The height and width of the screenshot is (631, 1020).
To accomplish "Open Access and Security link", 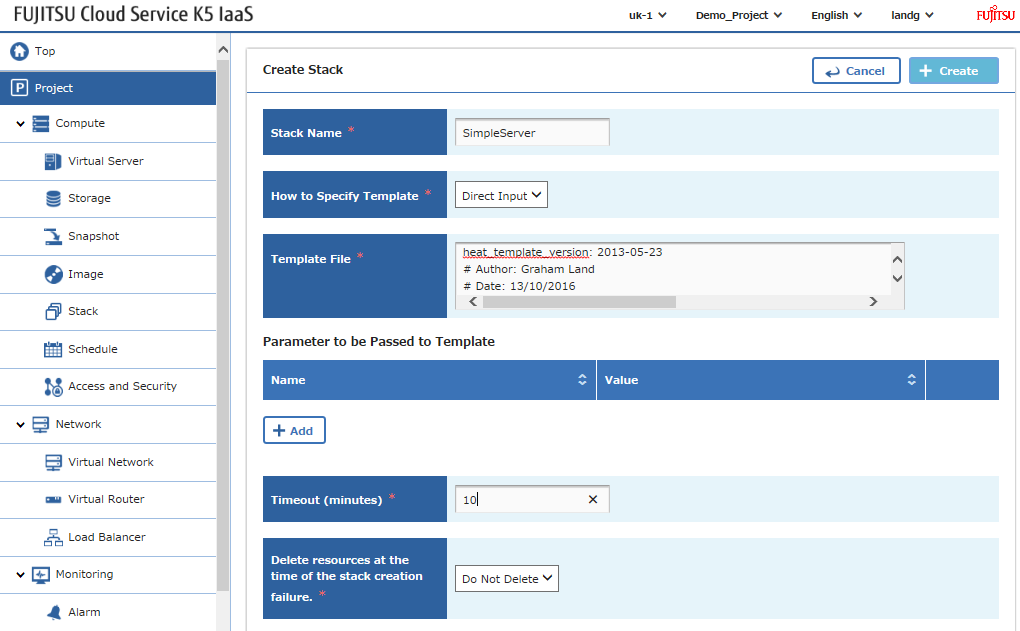I will pos(122,386).
